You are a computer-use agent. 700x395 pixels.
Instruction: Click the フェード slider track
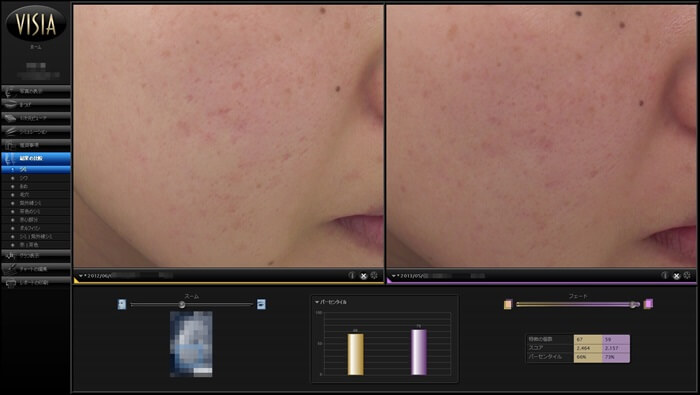(578, 304)
